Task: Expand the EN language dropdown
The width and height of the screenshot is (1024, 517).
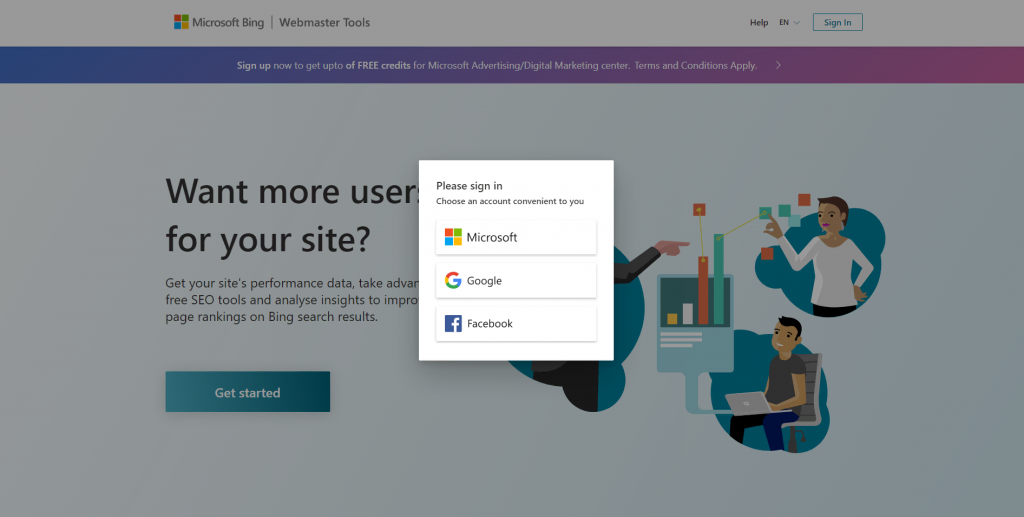Action: 789,23
